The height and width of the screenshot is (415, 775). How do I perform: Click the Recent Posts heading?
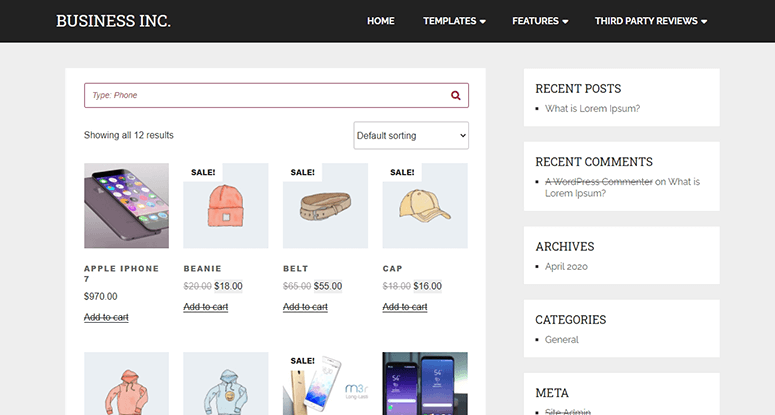578,88
